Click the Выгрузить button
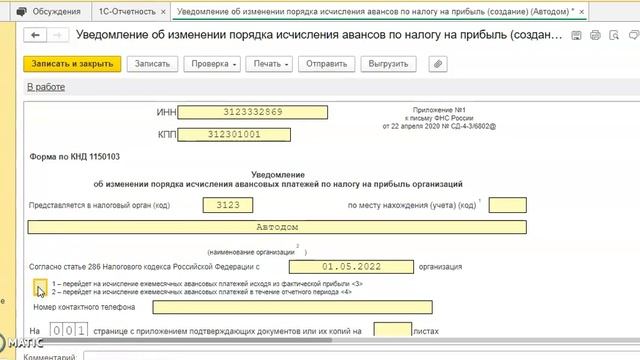This screenshot has width=640, height=360. [x=388, y=64]
